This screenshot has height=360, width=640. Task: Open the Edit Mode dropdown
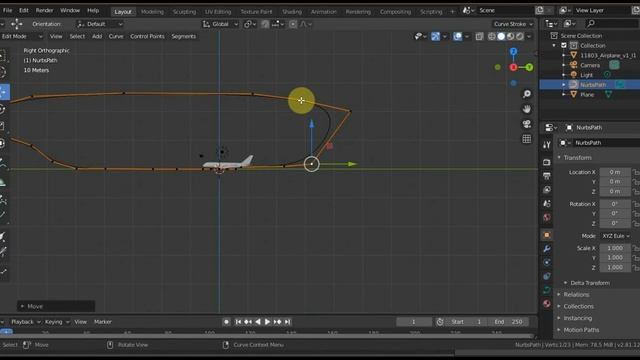(x=21, y=36)
